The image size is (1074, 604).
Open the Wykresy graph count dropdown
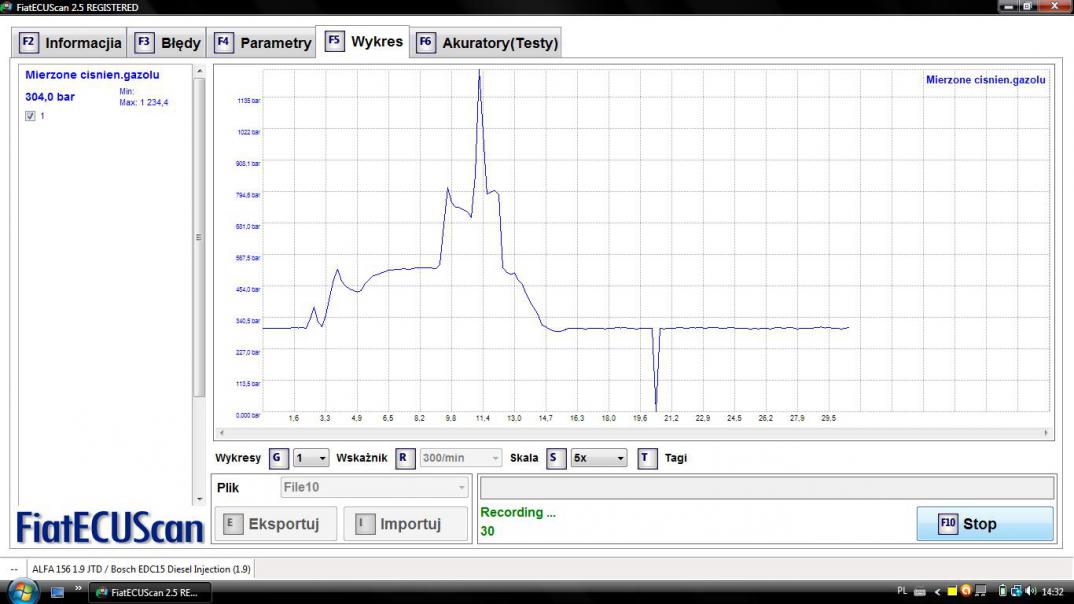(311, 458)
